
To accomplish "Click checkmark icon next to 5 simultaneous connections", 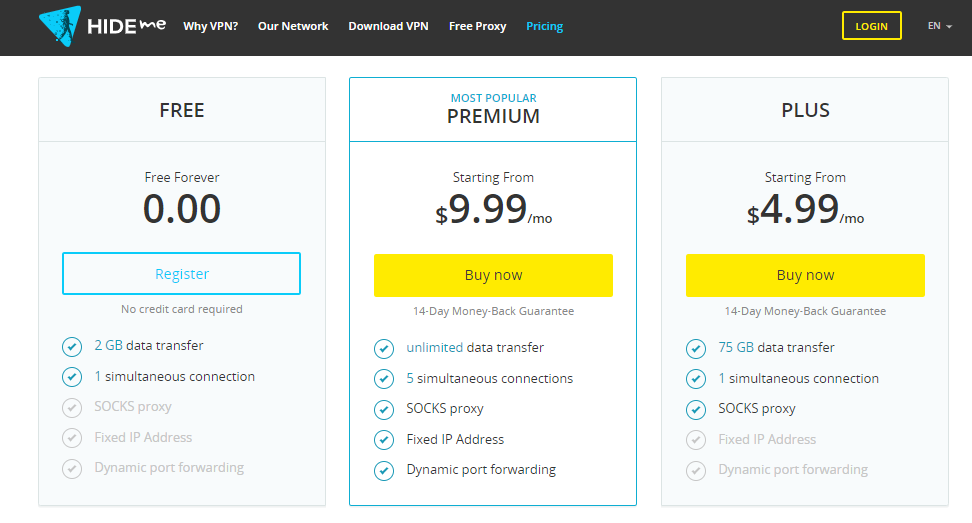I will 384,379.
